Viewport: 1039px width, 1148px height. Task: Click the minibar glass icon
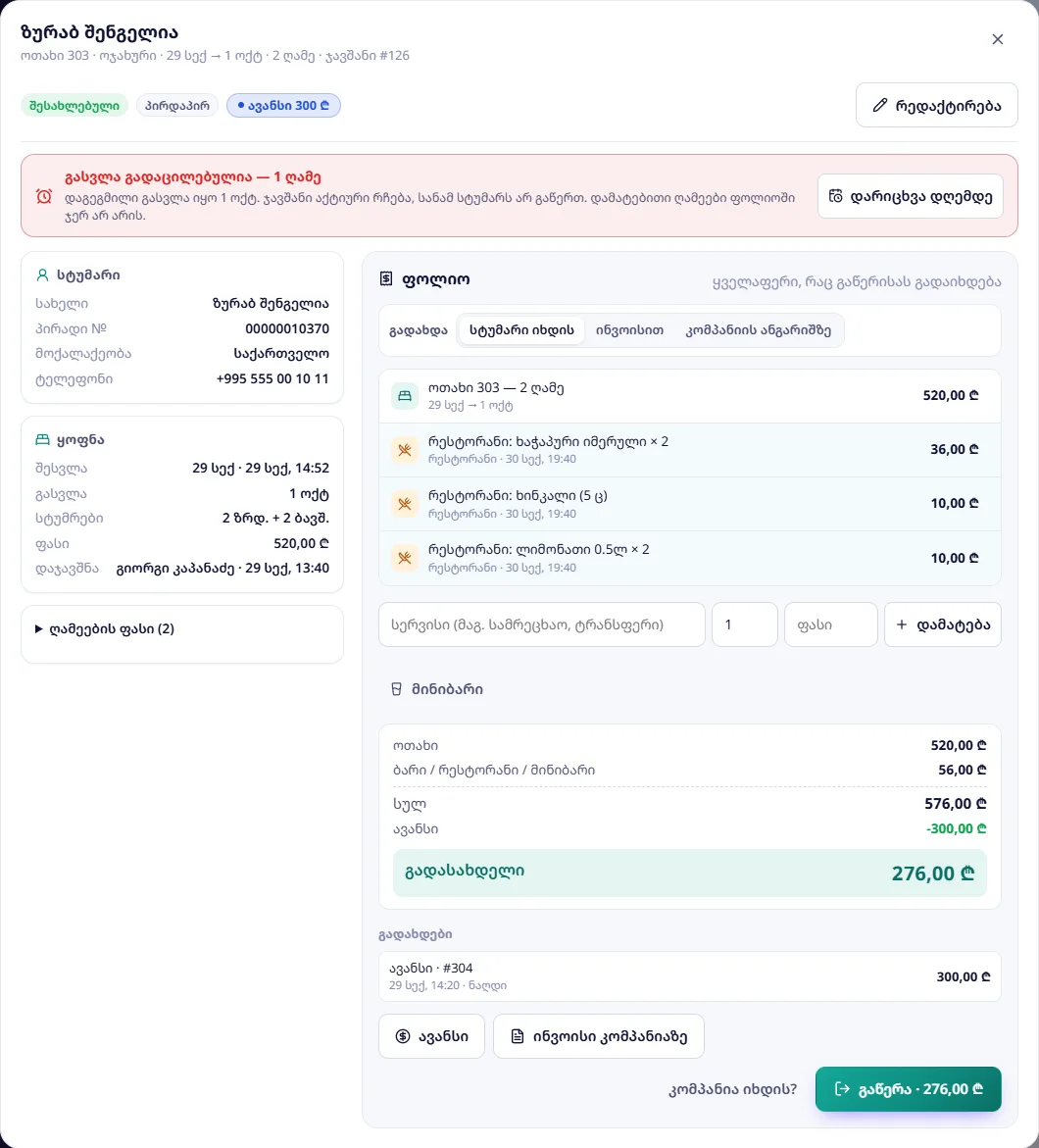tap(396, 689)
